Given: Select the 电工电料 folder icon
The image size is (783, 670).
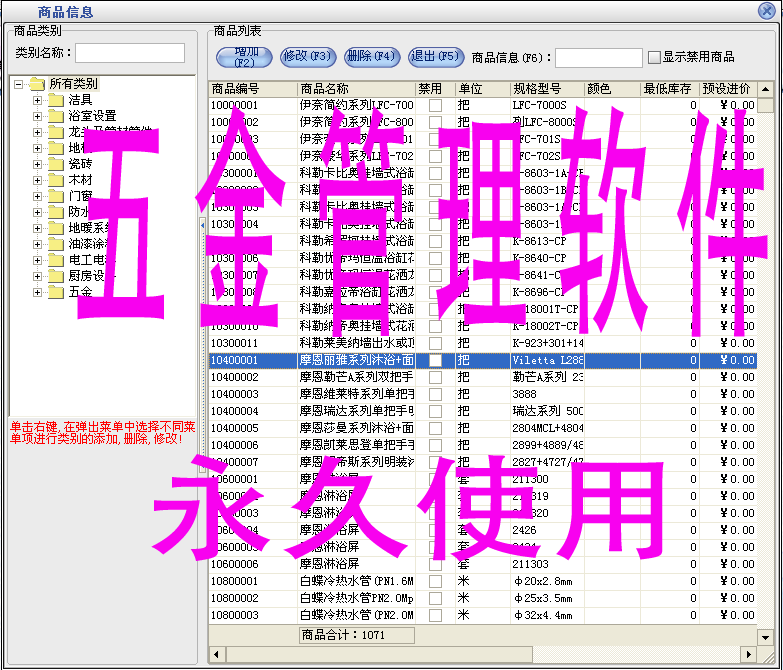Looking at the screenshot, I should coord(56,260).
